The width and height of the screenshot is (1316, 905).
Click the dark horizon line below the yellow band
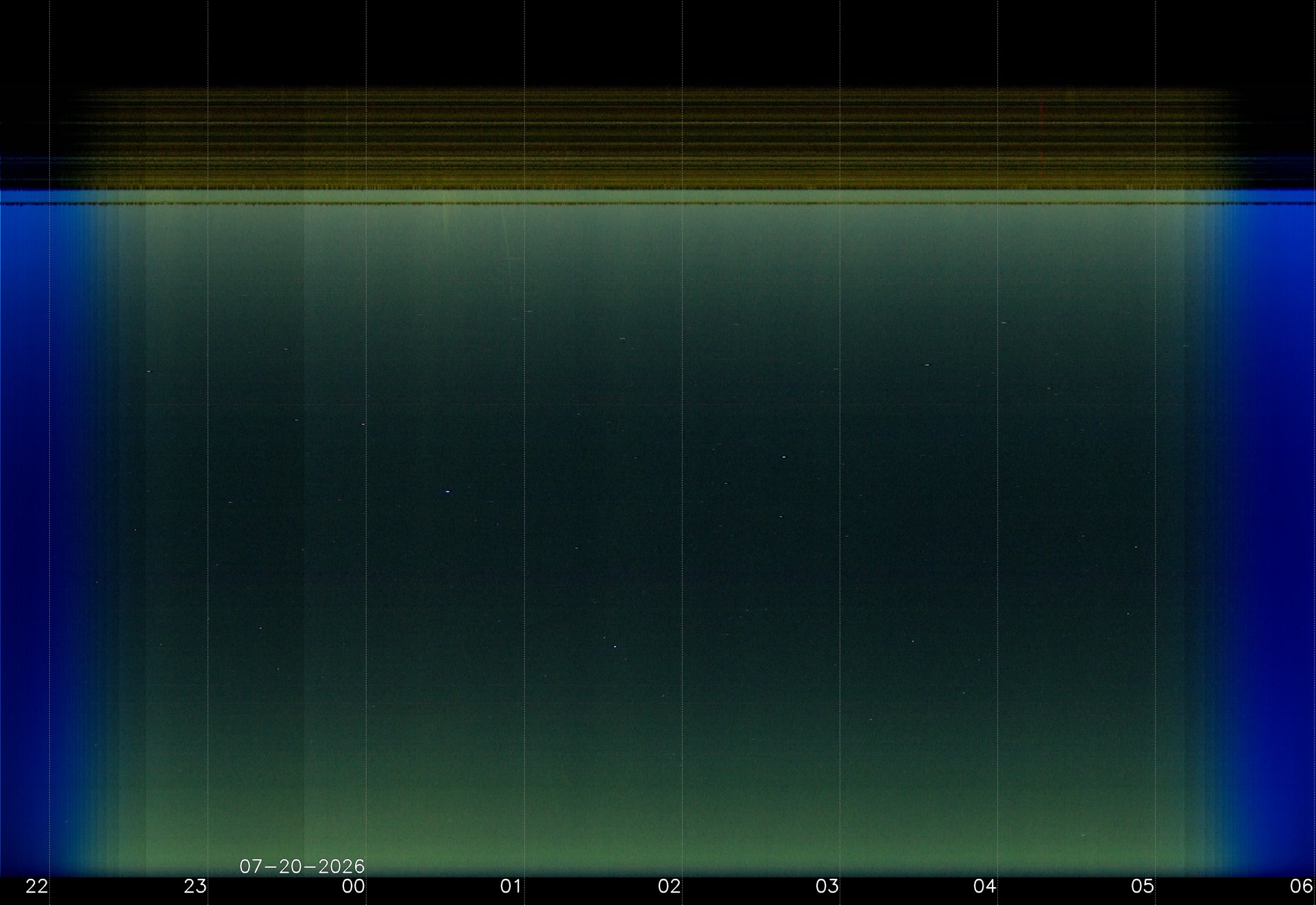658,204
